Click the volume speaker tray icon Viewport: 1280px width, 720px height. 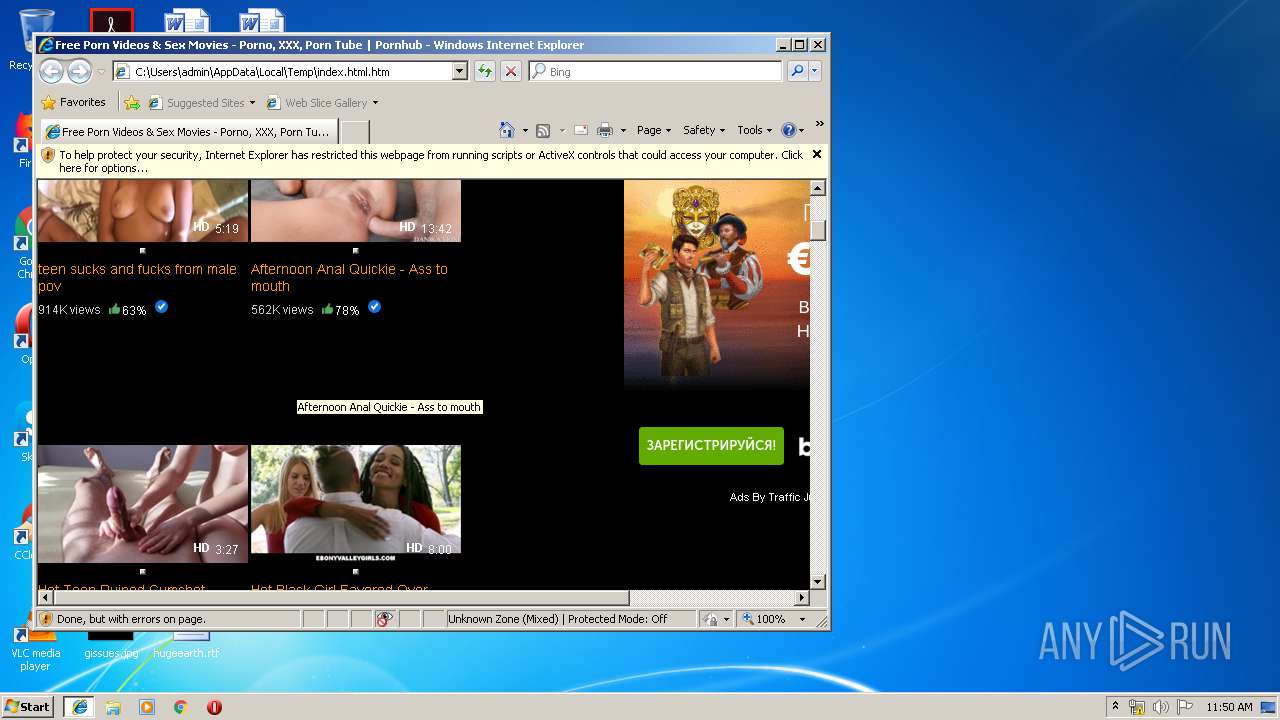(1161, 707)
